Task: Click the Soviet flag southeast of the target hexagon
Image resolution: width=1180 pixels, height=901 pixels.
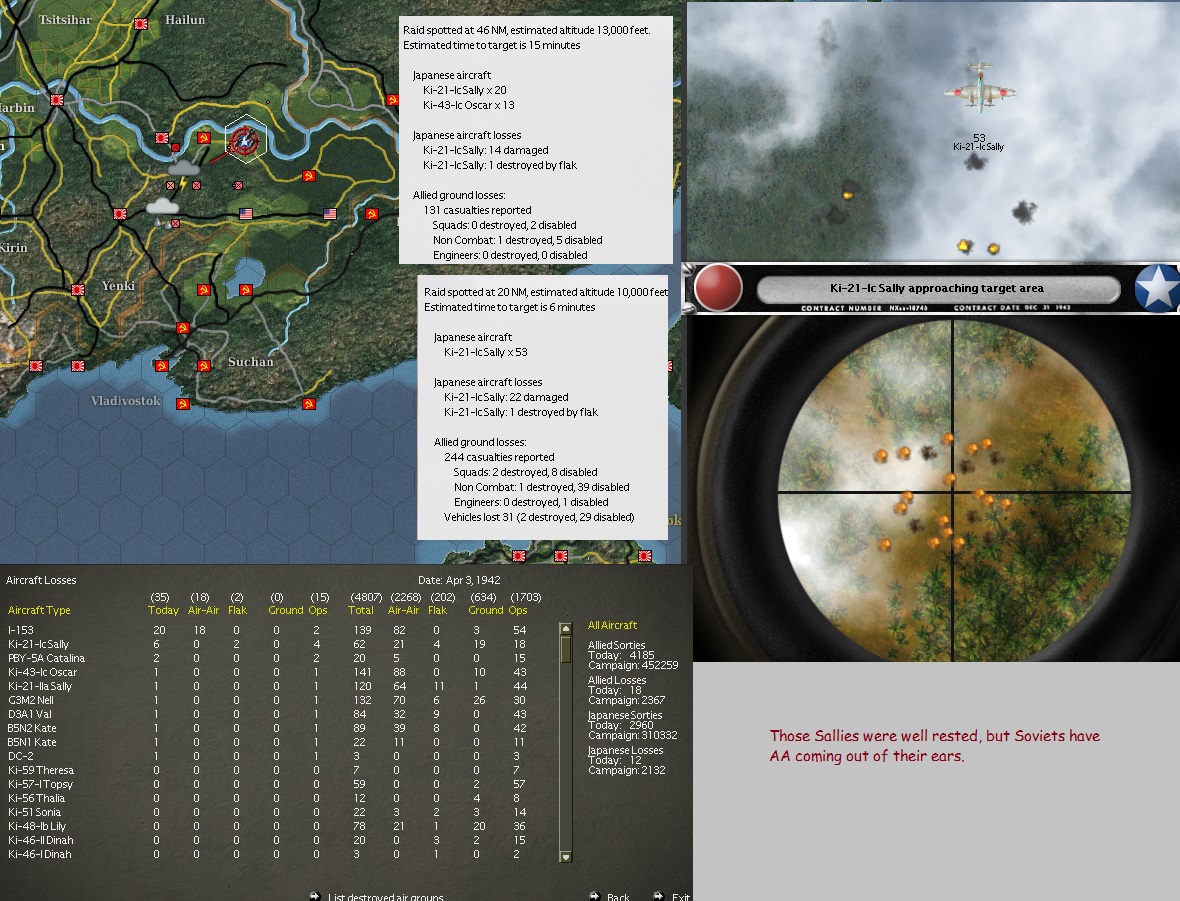Action: tap(308, 176)
